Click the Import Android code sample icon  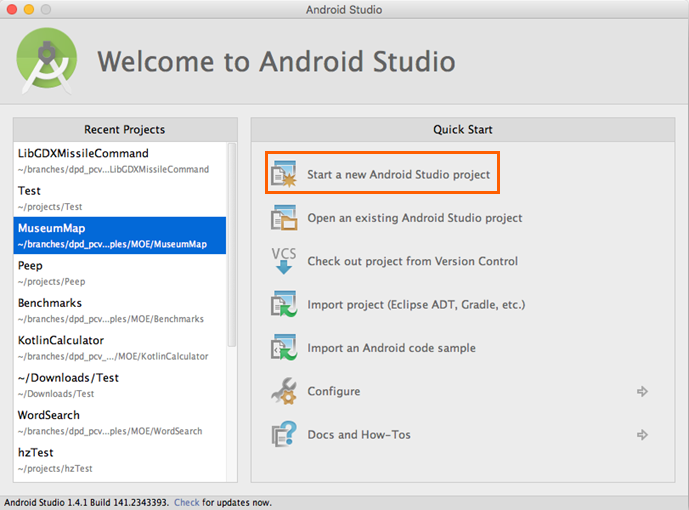[x=283, y=347]
